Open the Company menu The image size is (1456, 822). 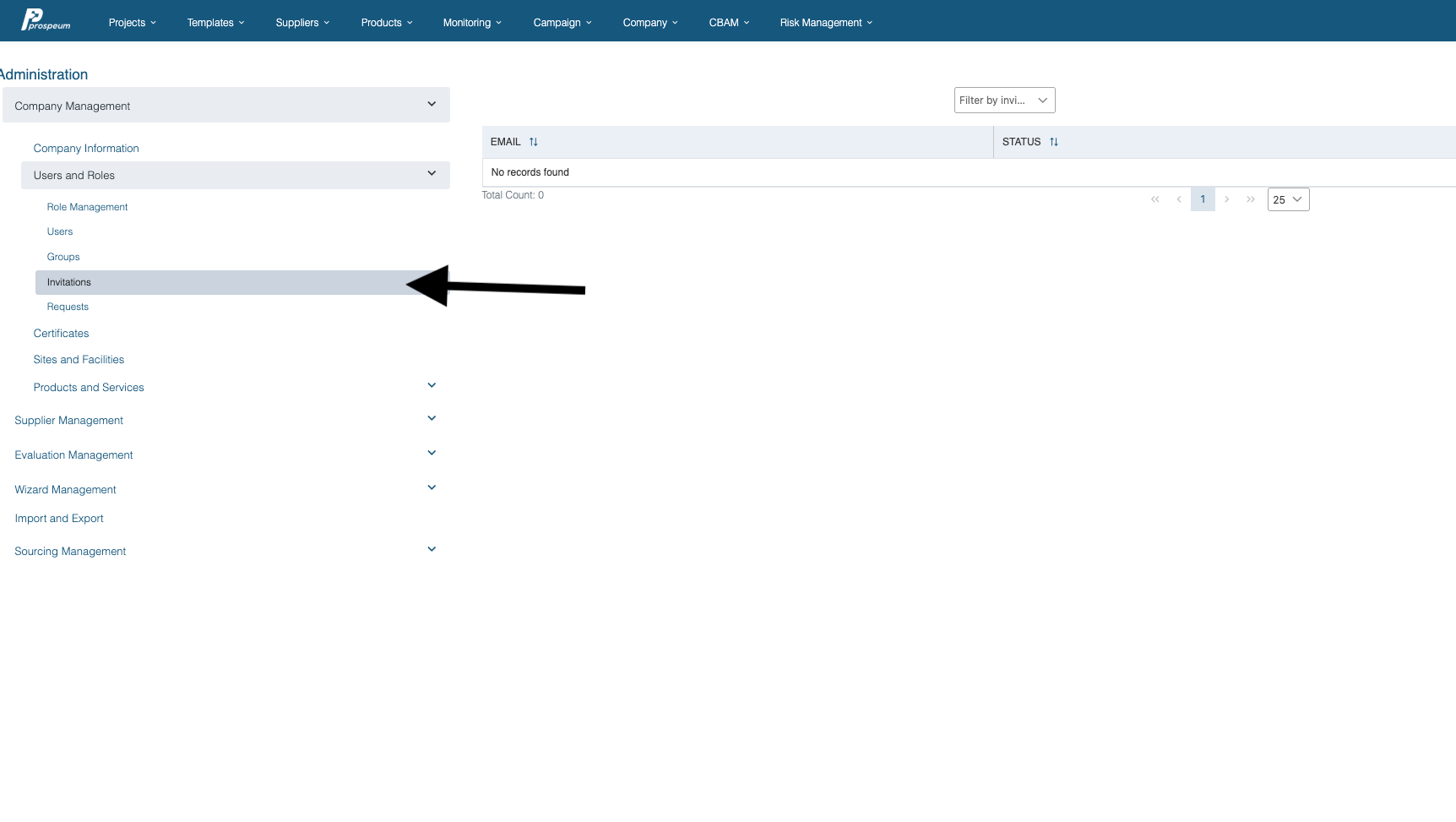tap(650, 23)
